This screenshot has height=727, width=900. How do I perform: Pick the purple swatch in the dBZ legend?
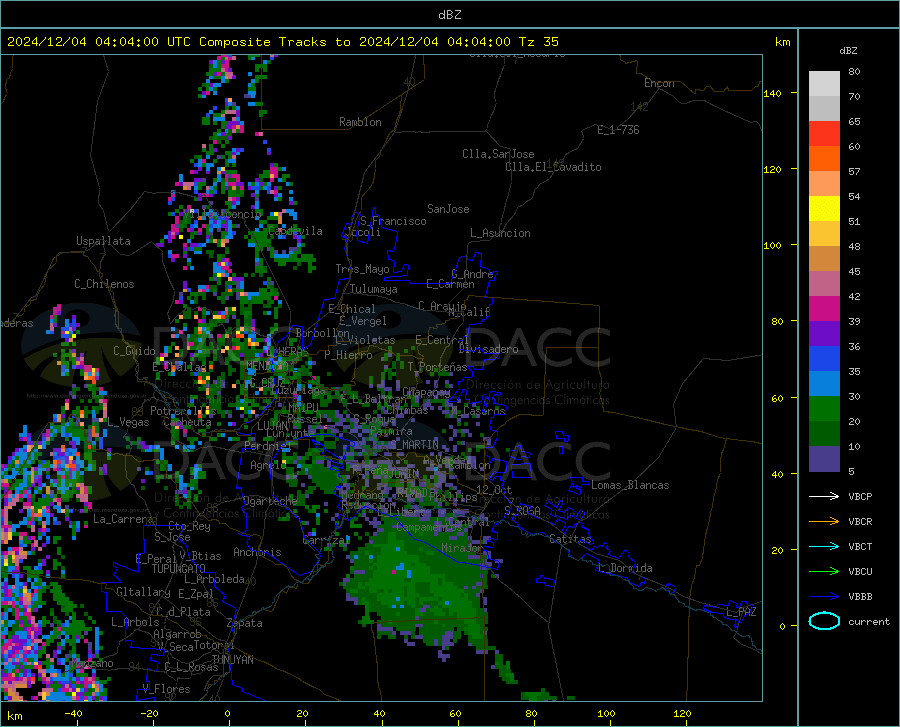coord(824,334)
